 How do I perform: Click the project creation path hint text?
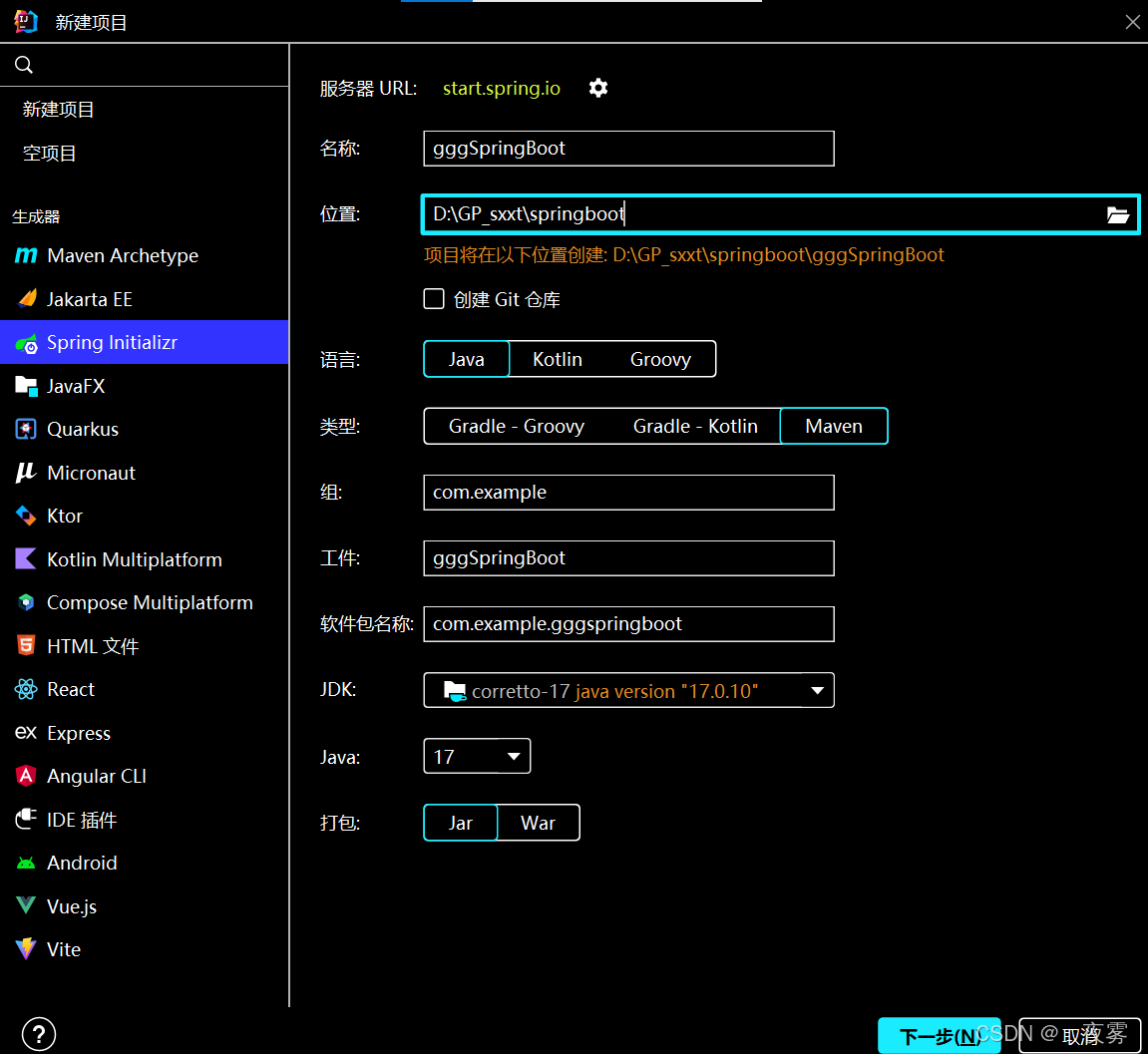[684, 255]
